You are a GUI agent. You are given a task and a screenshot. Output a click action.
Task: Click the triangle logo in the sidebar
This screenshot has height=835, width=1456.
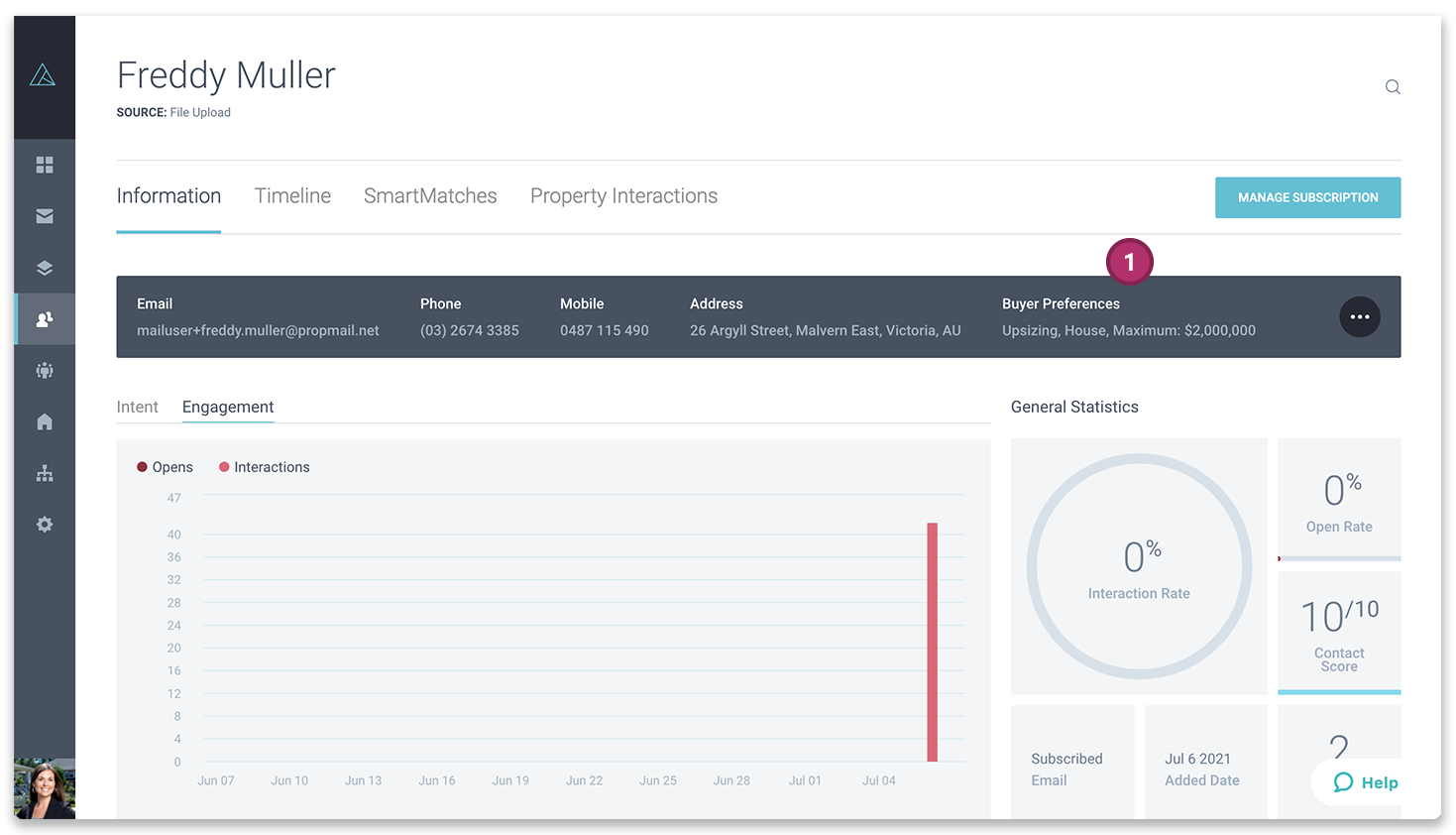tap(43, 74)
